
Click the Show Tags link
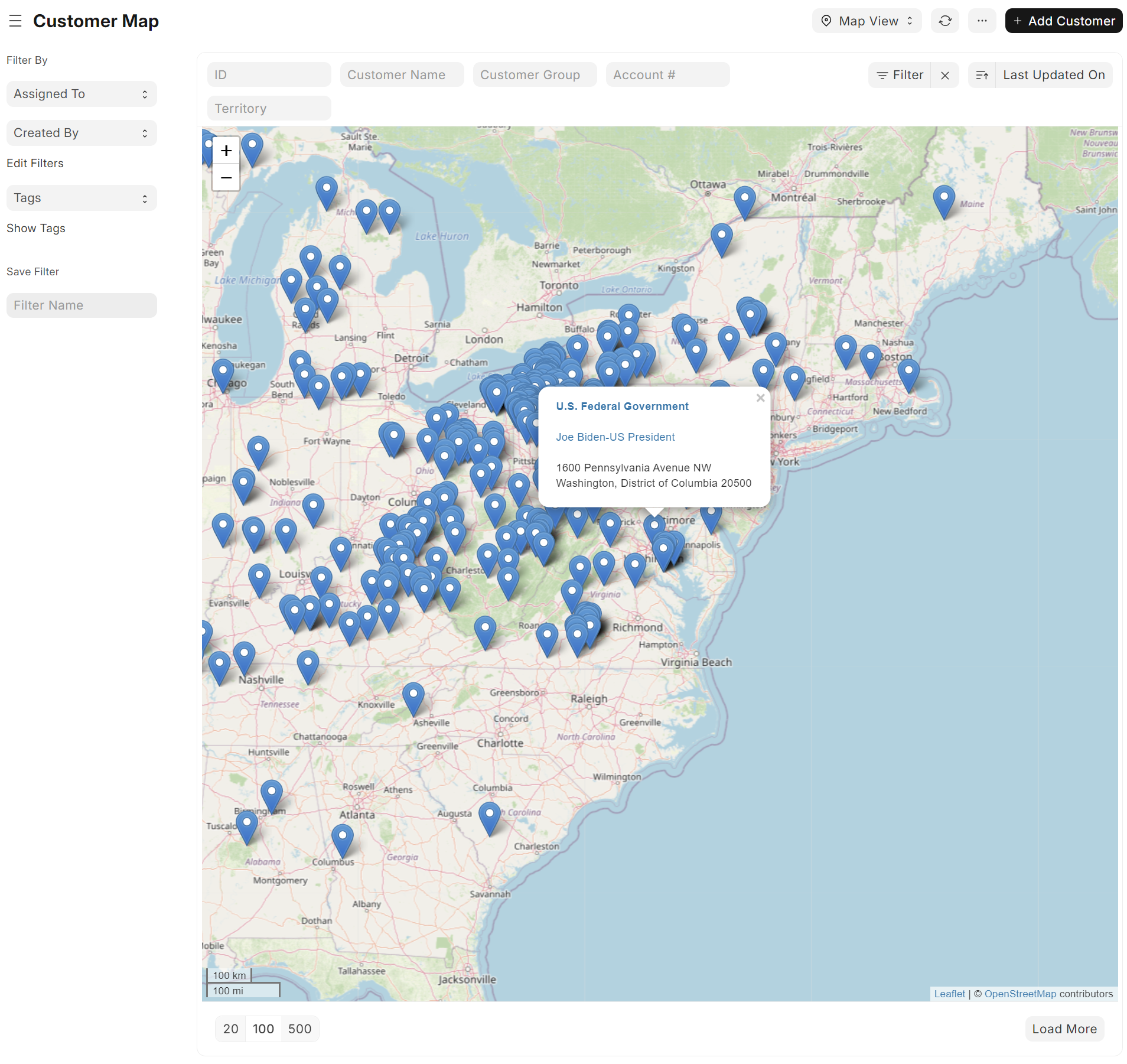tap(36, 228)
